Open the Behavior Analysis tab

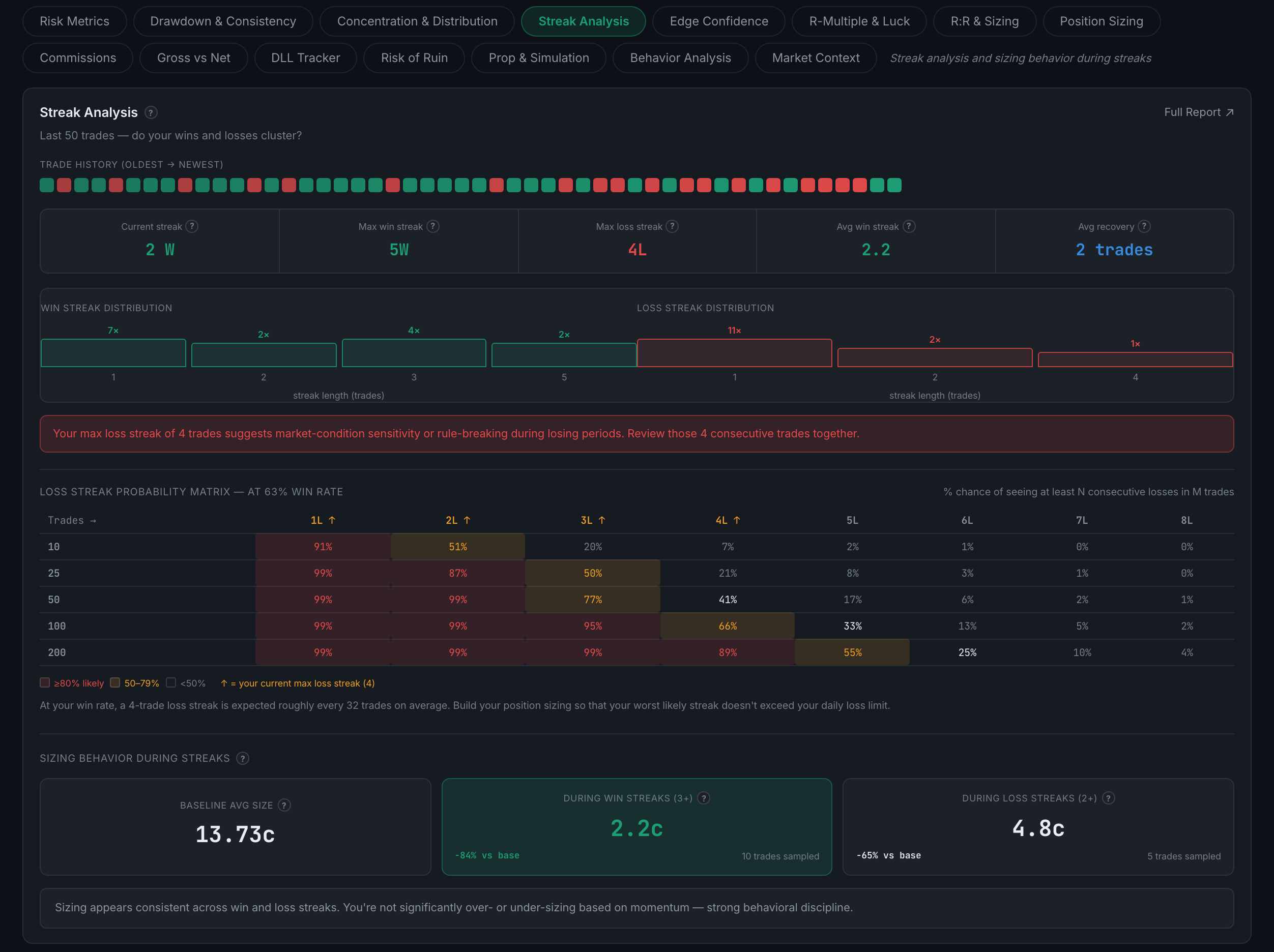pos(680,58)
